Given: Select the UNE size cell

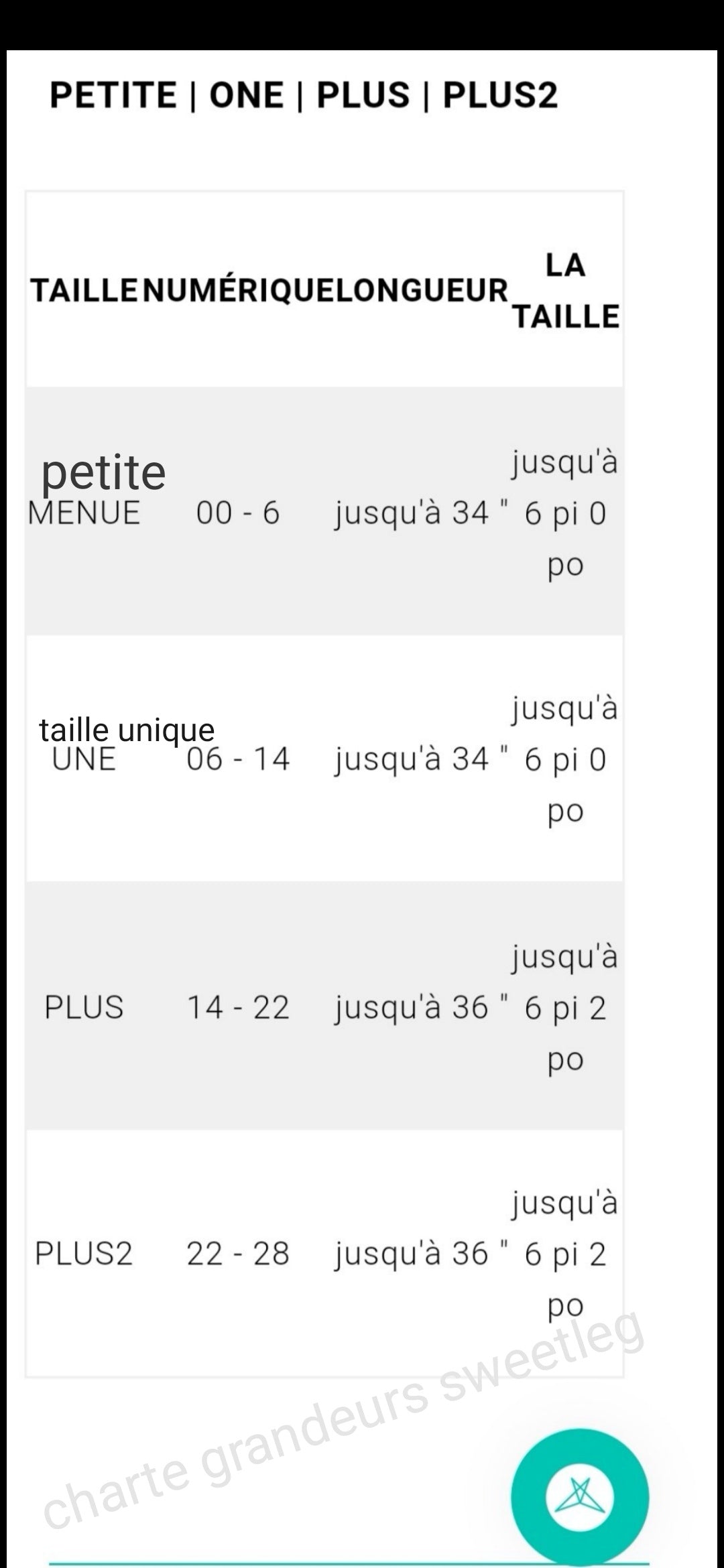Looking at the screenshot, I should [x=84, y=761].
